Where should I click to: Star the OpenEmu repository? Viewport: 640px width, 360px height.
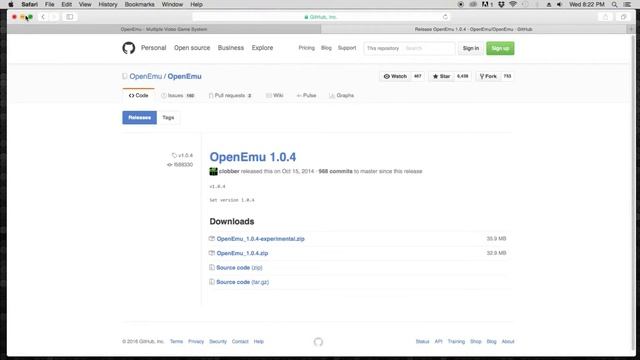(x=442, y=76)
